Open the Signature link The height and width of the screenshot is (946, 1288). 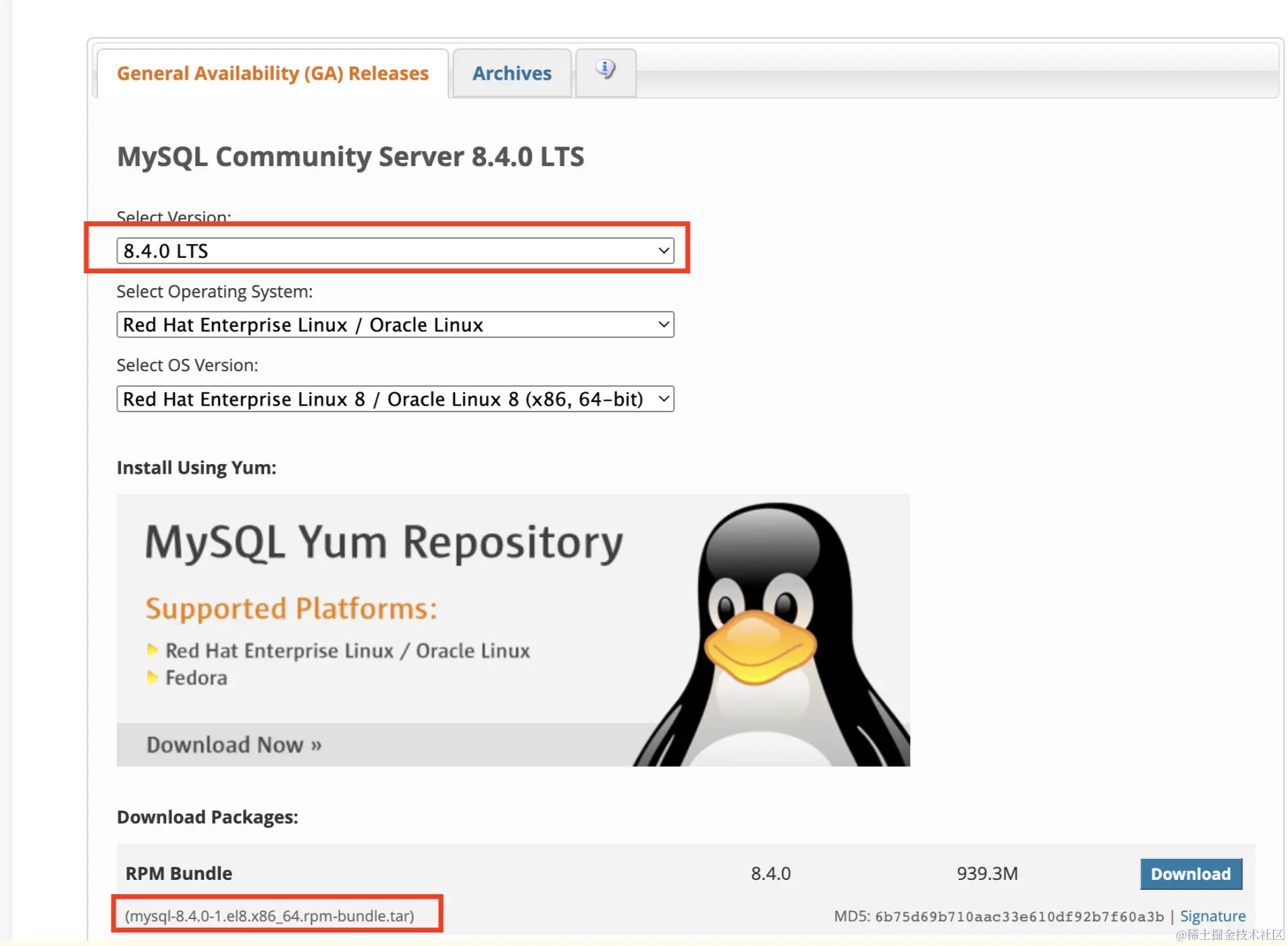(x=1212, y=916)
